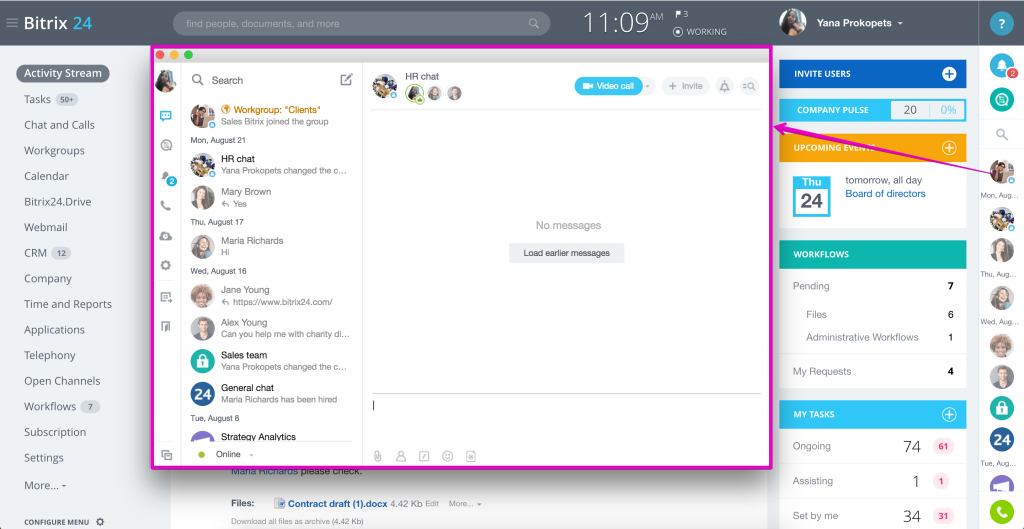Open Sales team chat in list

point(271,361)
